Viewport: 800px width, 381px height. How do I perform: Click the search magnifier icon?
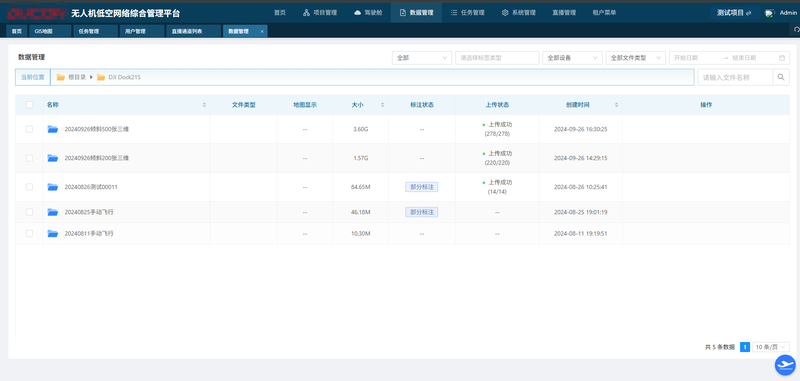781,78
